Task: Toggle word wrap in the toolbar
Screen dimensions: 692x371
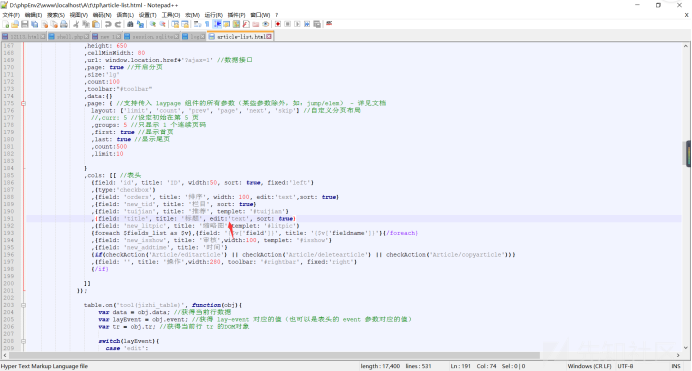Action: tap(197, 24)
